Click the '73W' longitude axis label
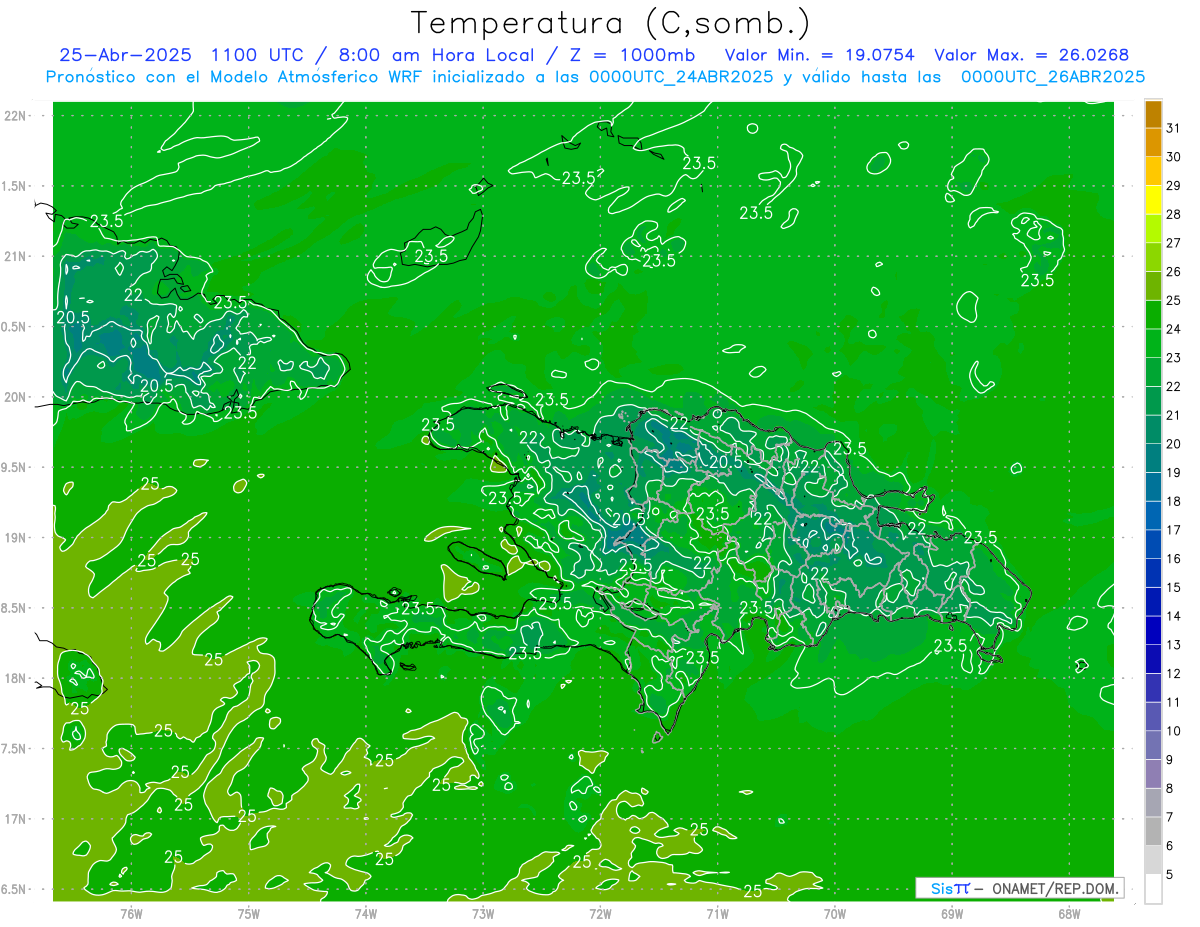The width and height of the screenshot is (1200, 927). coord(483,913)
